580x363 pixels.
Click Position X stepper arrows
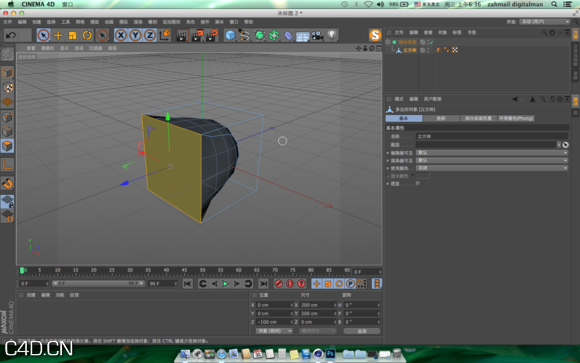(x=291, y=305)
